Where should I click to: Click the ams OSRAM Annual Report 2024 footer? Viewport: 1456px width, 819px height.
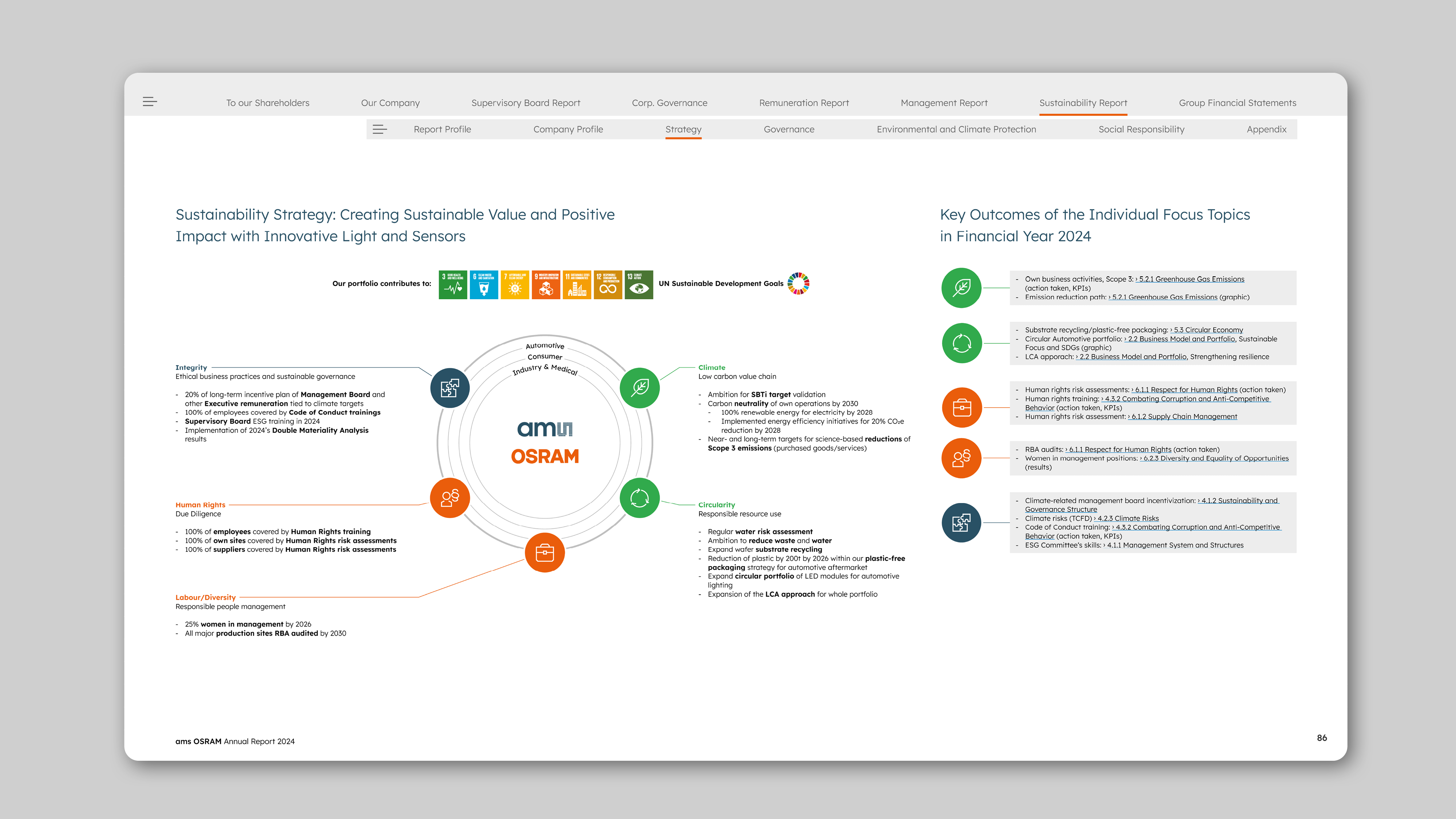(x=234, y=741)
